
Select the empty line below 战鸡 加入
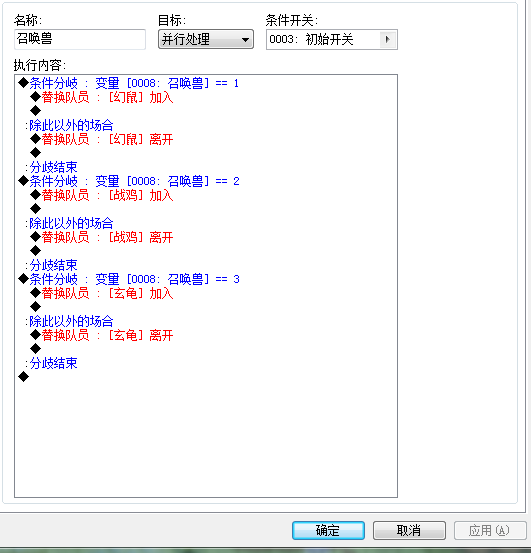click(x=35, y=209)
